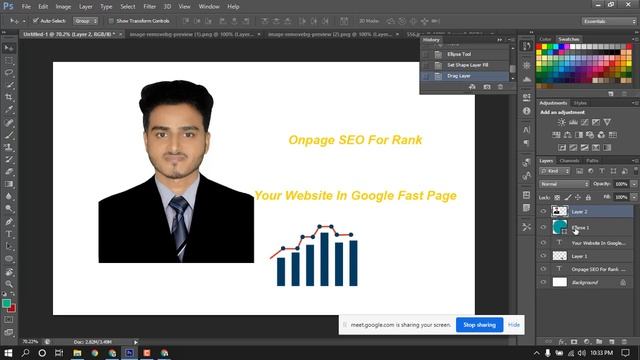The height and width of the screenshot is (360, 640).
Task: Click the Brightness/Contrast adjustment icon
Action: coord(562,122)
